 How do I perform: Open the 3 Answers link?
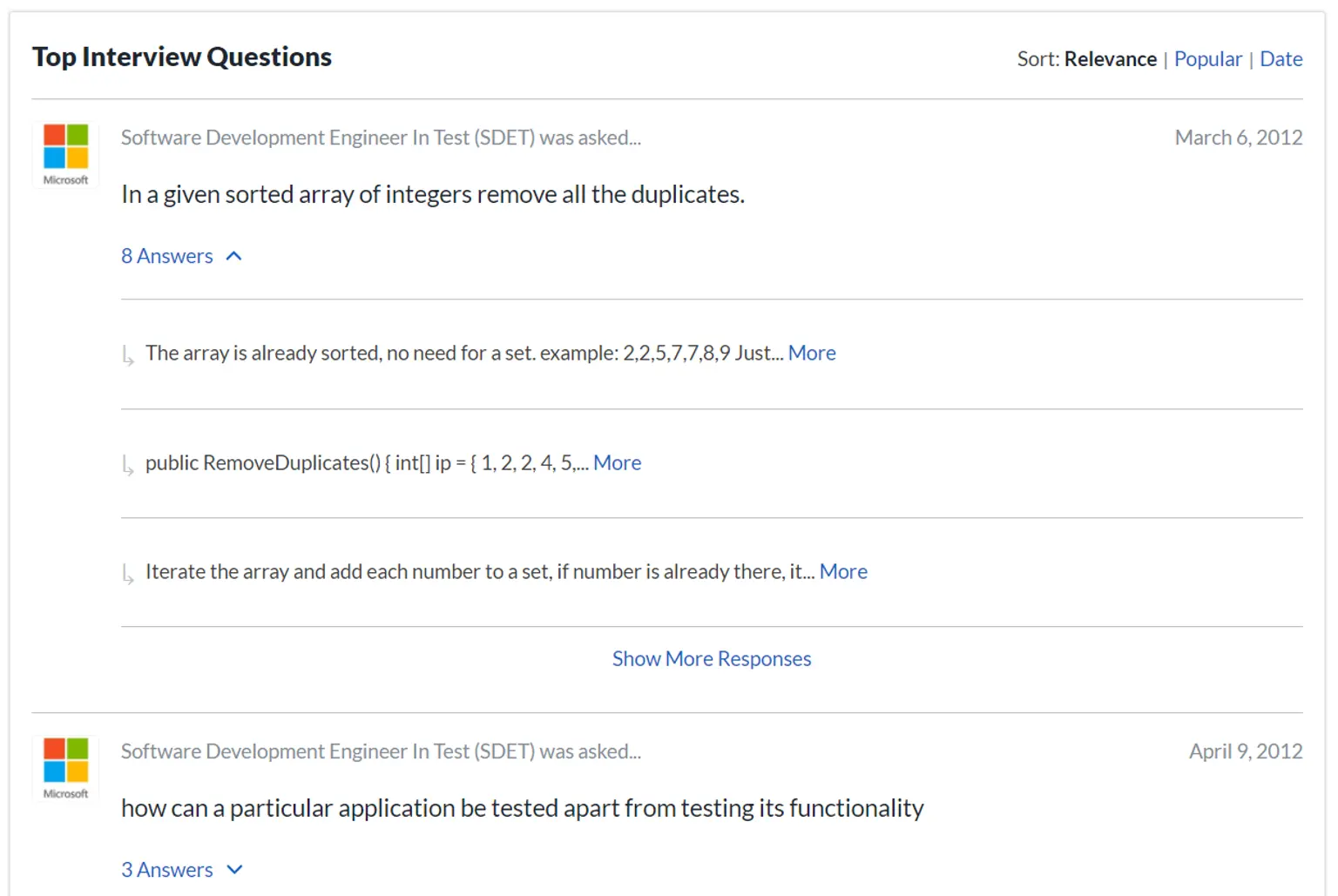[x=167, y=870]
